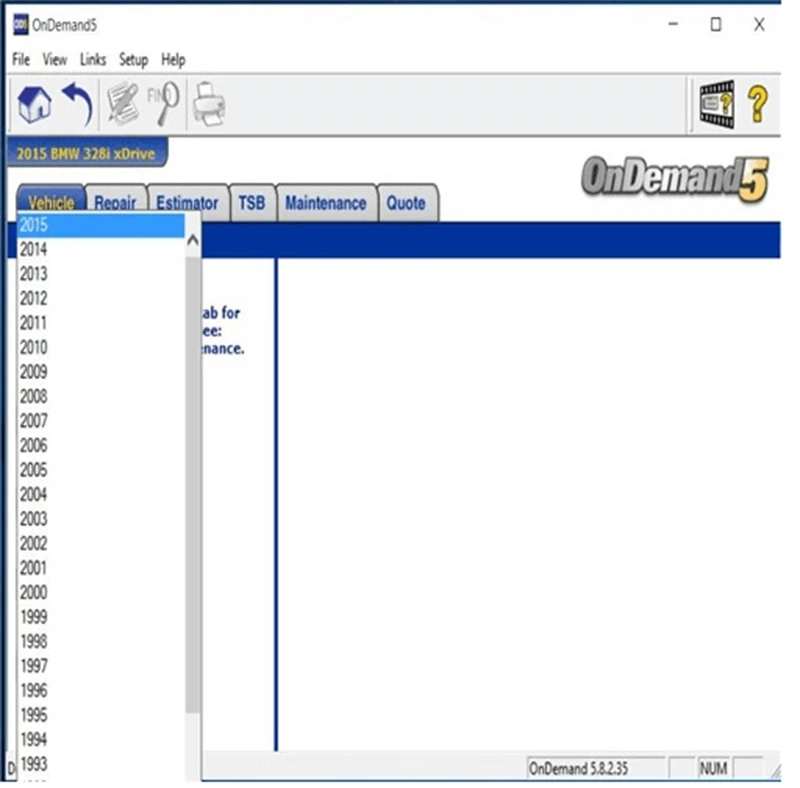Select year 2010 in the list
This screenshot has height=788, width=800.
(101, 347)
